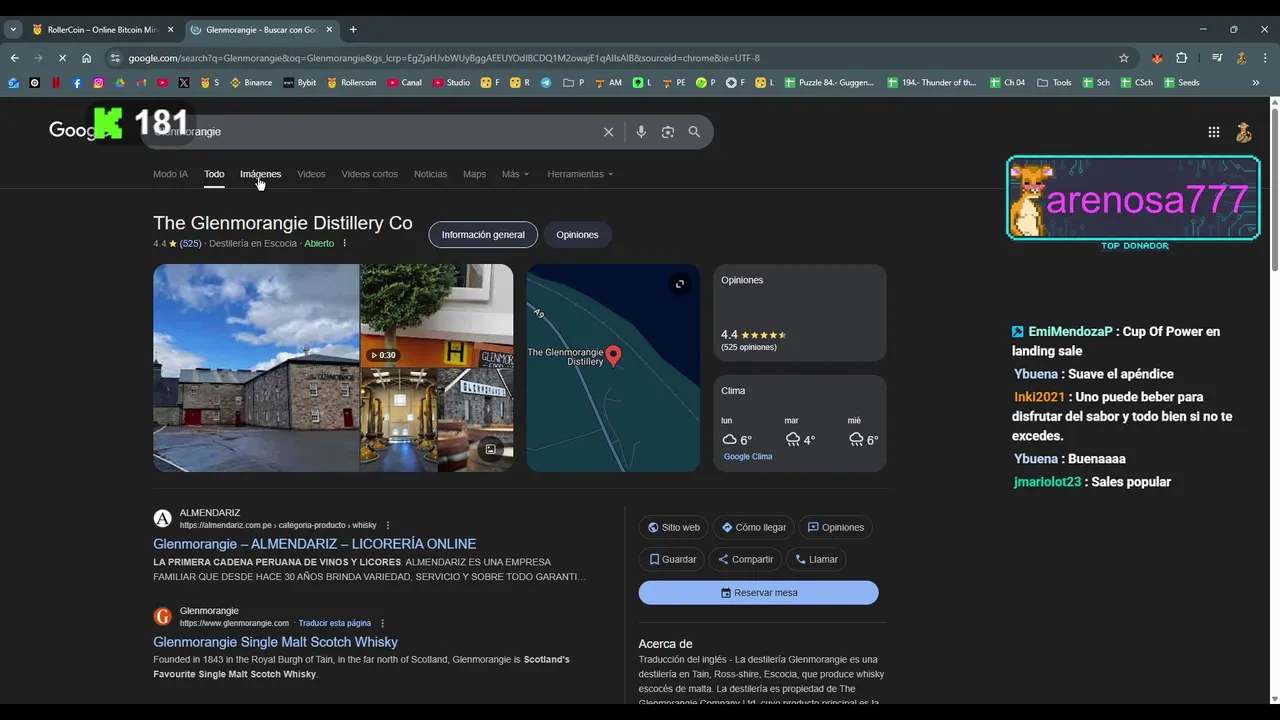Switch to the Modo IA tab
This screenshot has width=1280, height=720.
coord(170,174)
